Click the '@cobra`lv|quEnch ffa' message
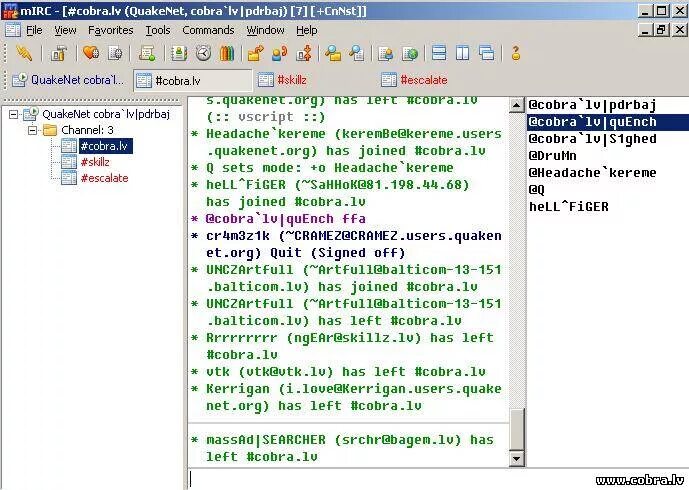Image resolution: width=689 pixels, height=490 pixels. point(278,219)
